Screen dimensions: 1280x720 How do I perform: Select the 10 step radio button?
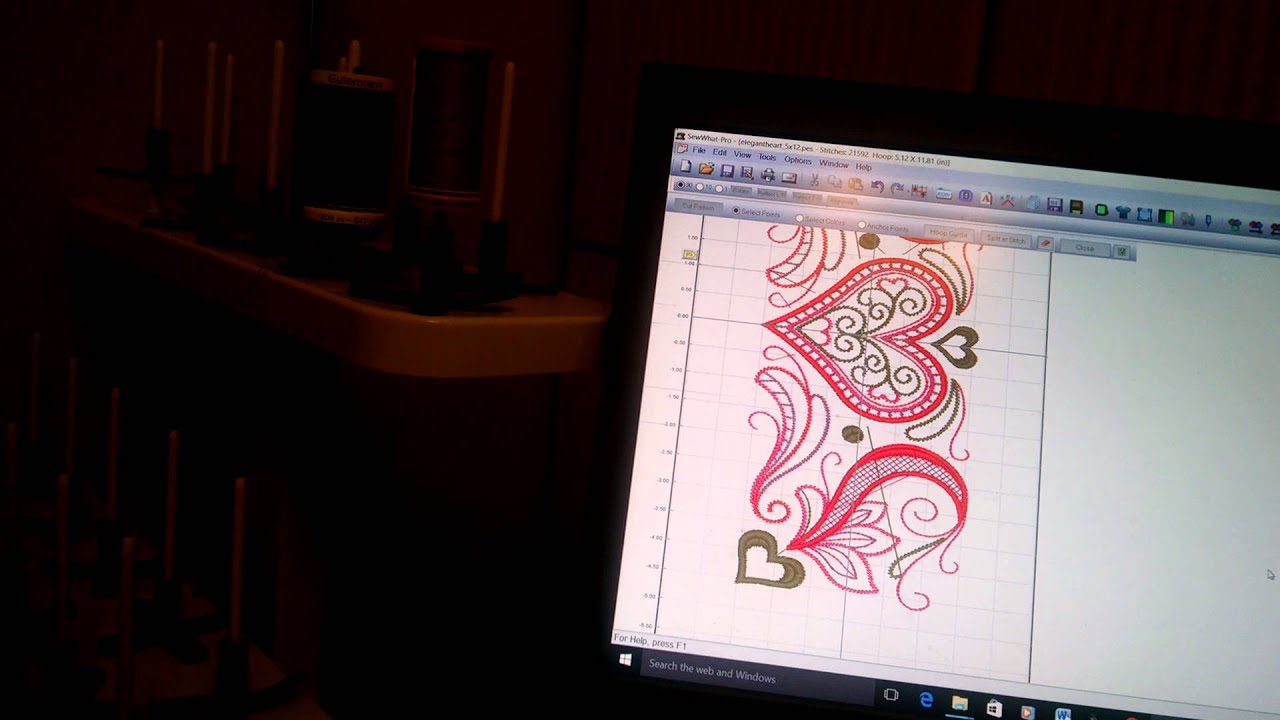click(x=700, y=187)
